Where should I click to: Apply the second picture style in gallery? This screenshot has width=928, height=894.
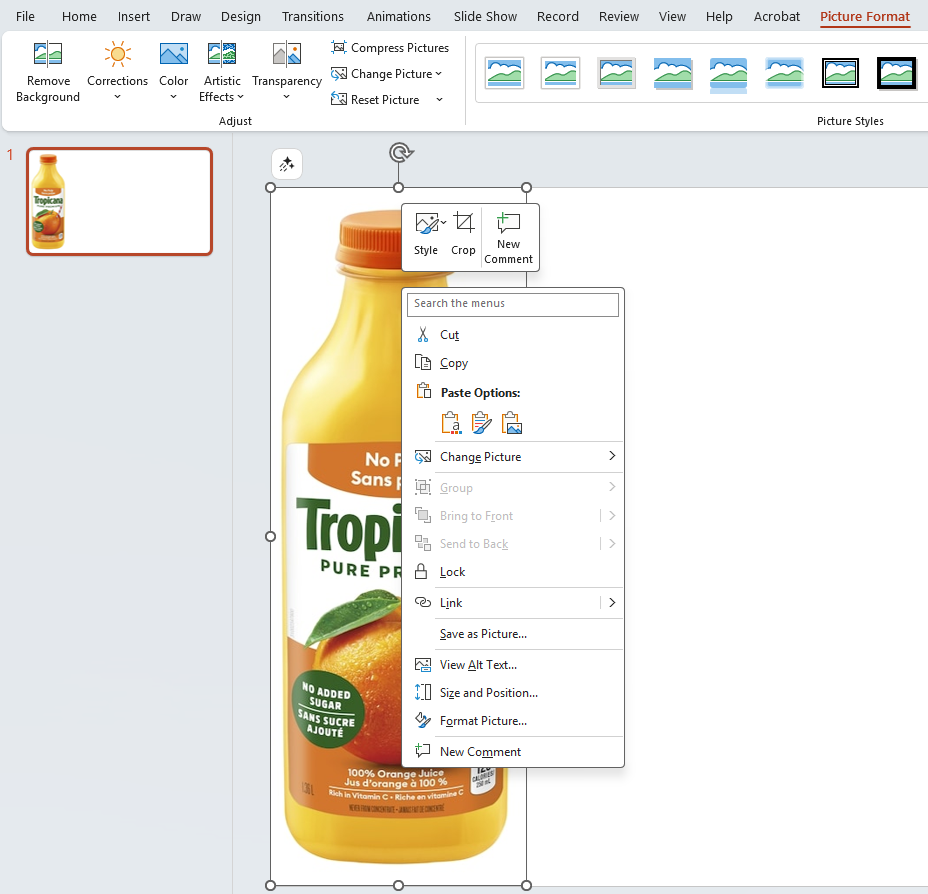pos(560,73)
